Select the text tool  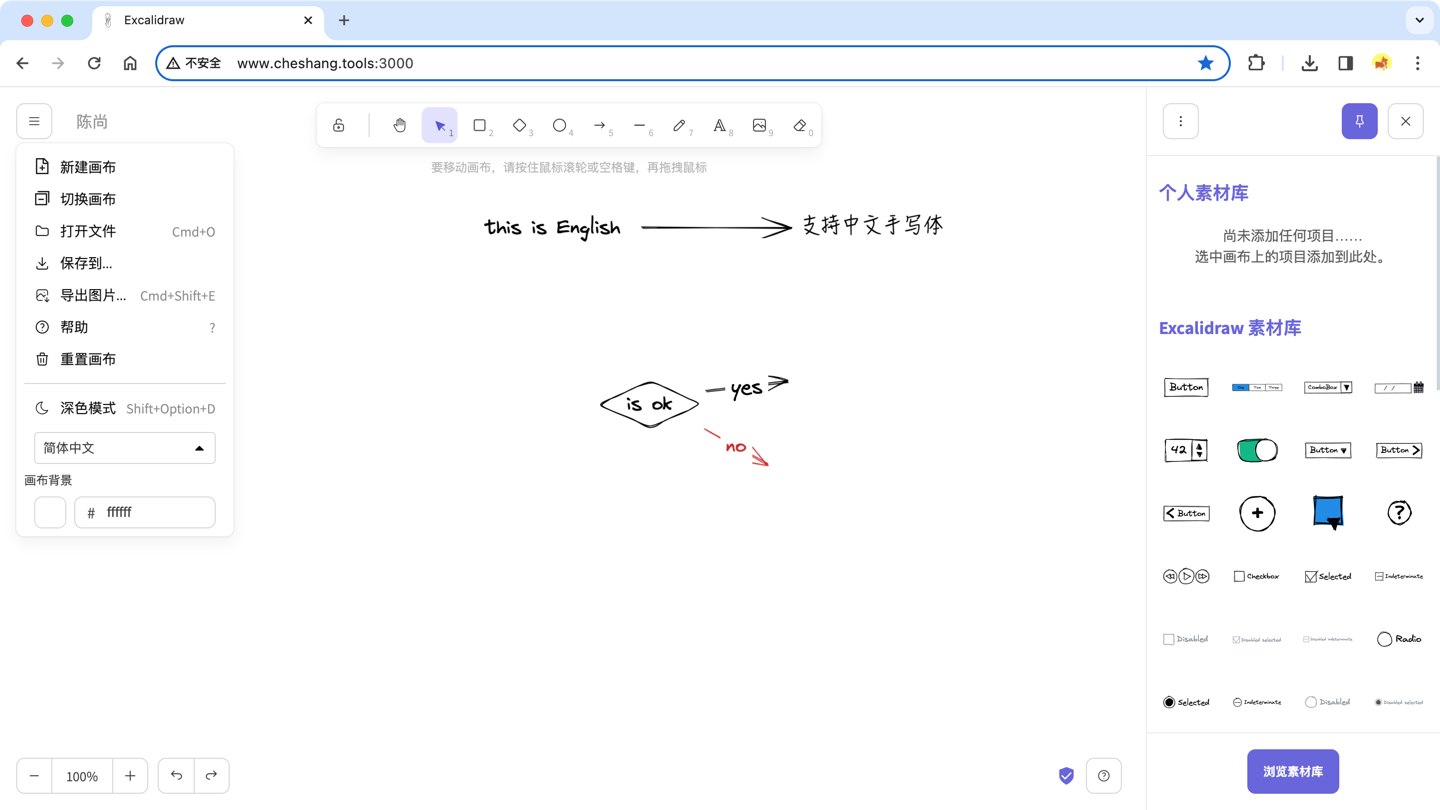720,125
